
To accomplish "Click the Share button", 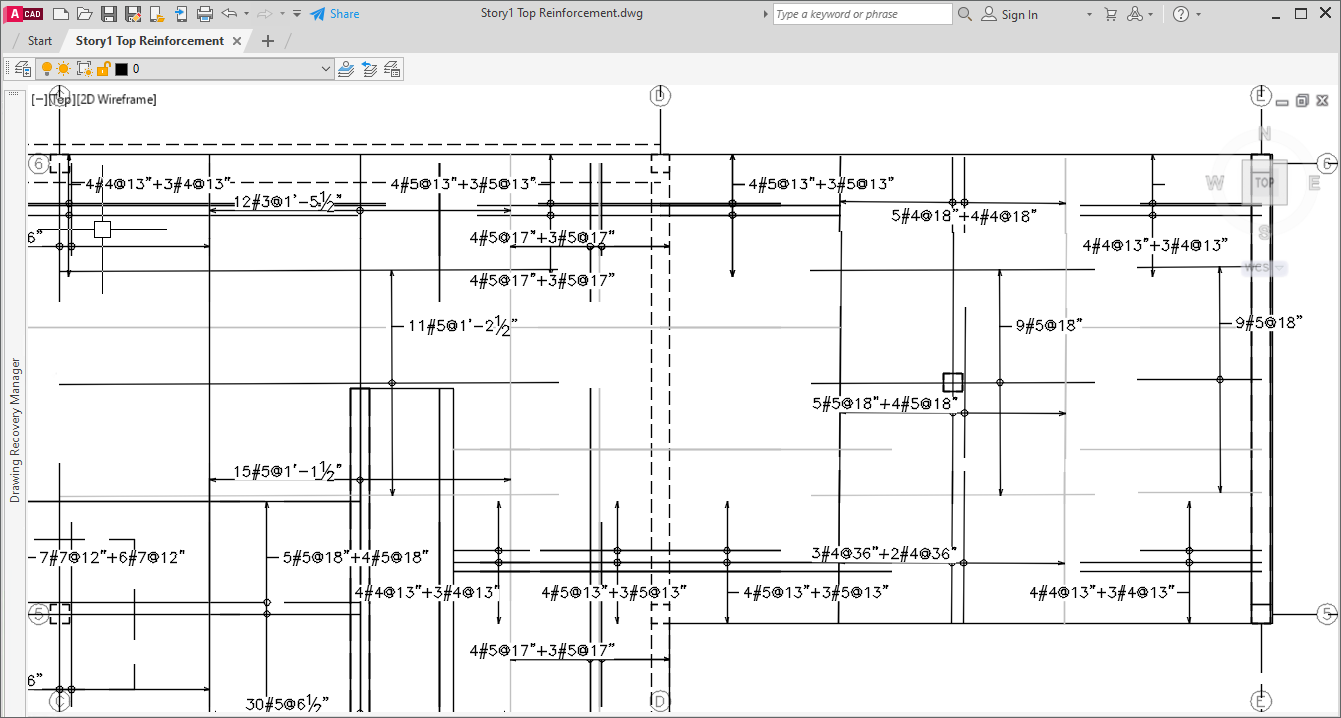I will coord(335,14).
